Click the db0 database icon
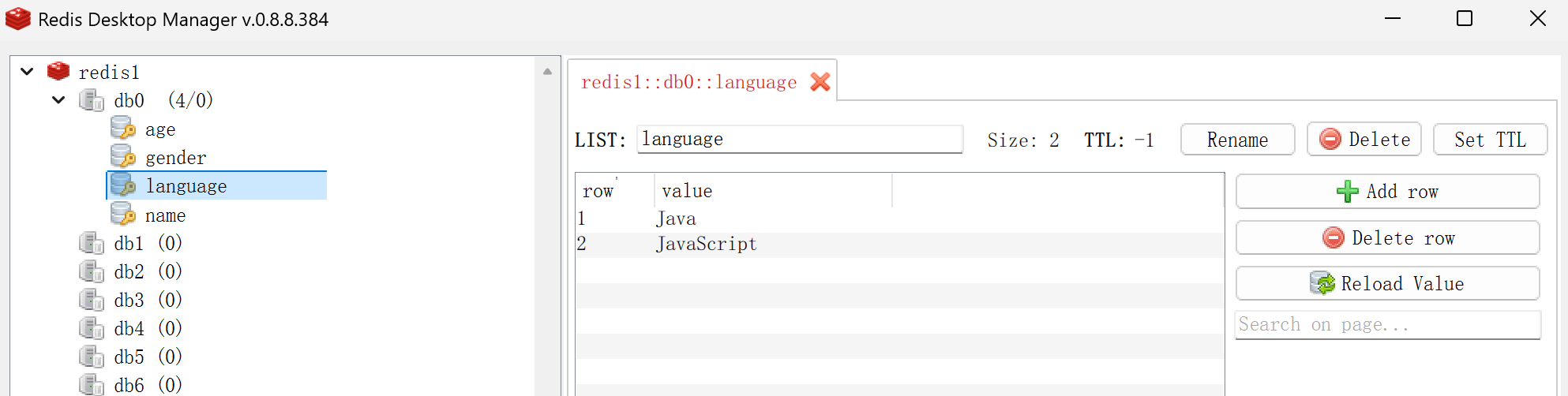 (92, 100)
